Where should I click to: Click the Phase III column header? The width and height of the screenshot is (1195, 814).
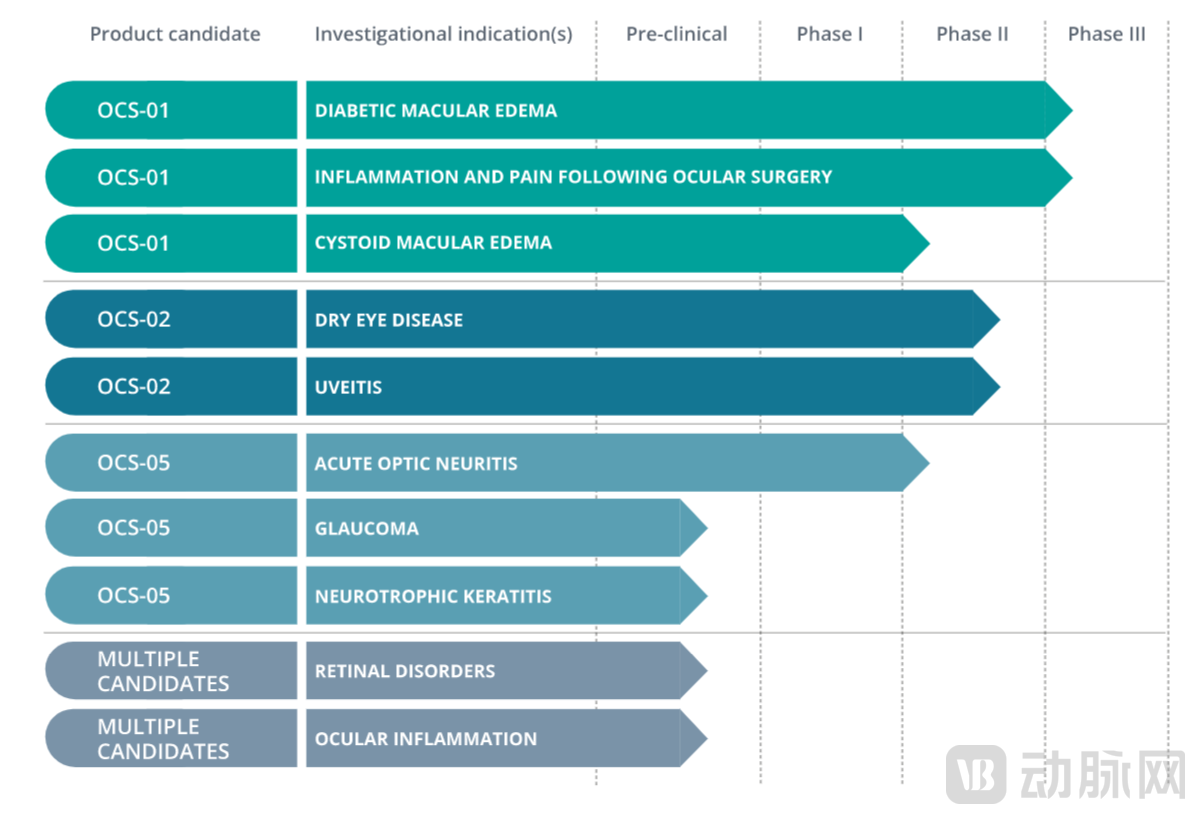1107,34
